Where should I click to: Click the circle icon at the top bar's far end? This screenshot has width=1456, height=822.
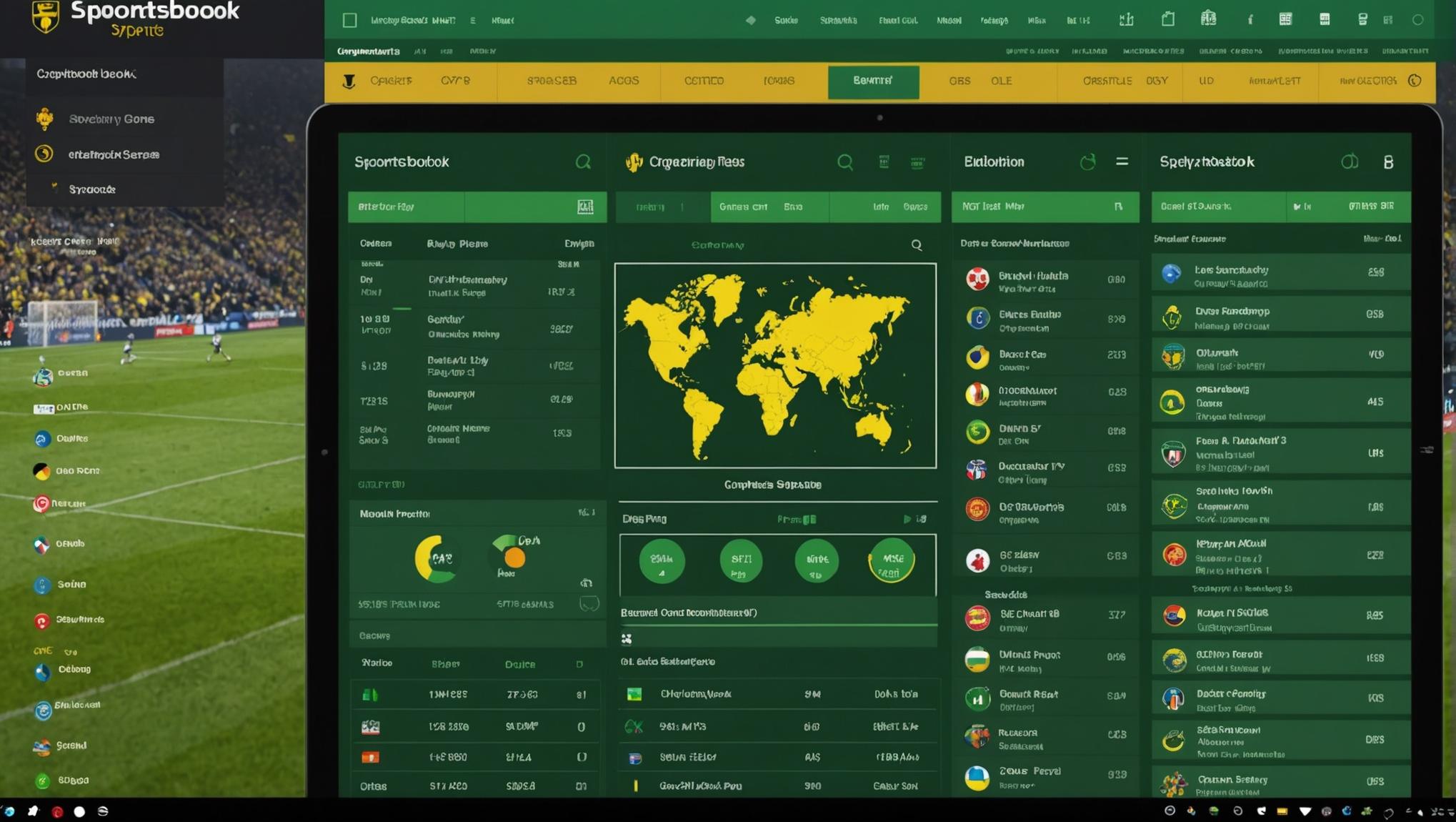[1418, 20]
